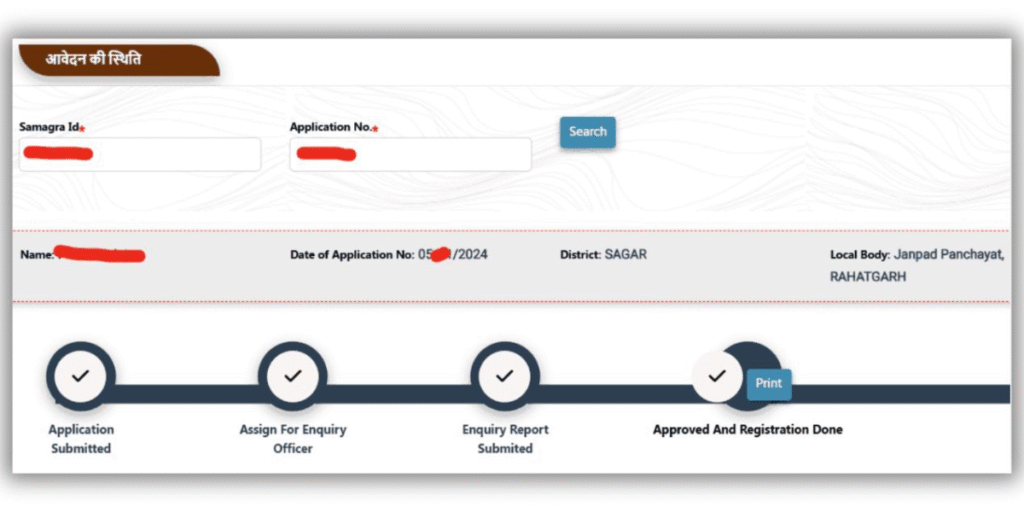This screenshot has width=1024, height=512.
Task: Click the 'Assign For Enquiry Officer' label
Action: [293, 439]
